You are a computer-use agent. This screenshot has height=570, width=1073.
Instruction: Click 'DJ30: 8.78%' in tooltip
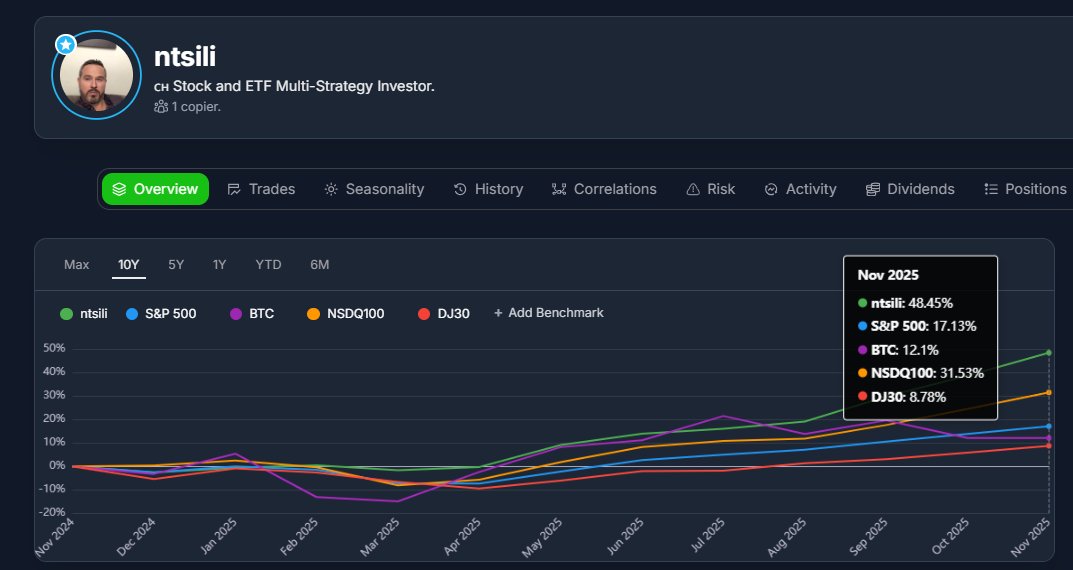click(902, 397)
